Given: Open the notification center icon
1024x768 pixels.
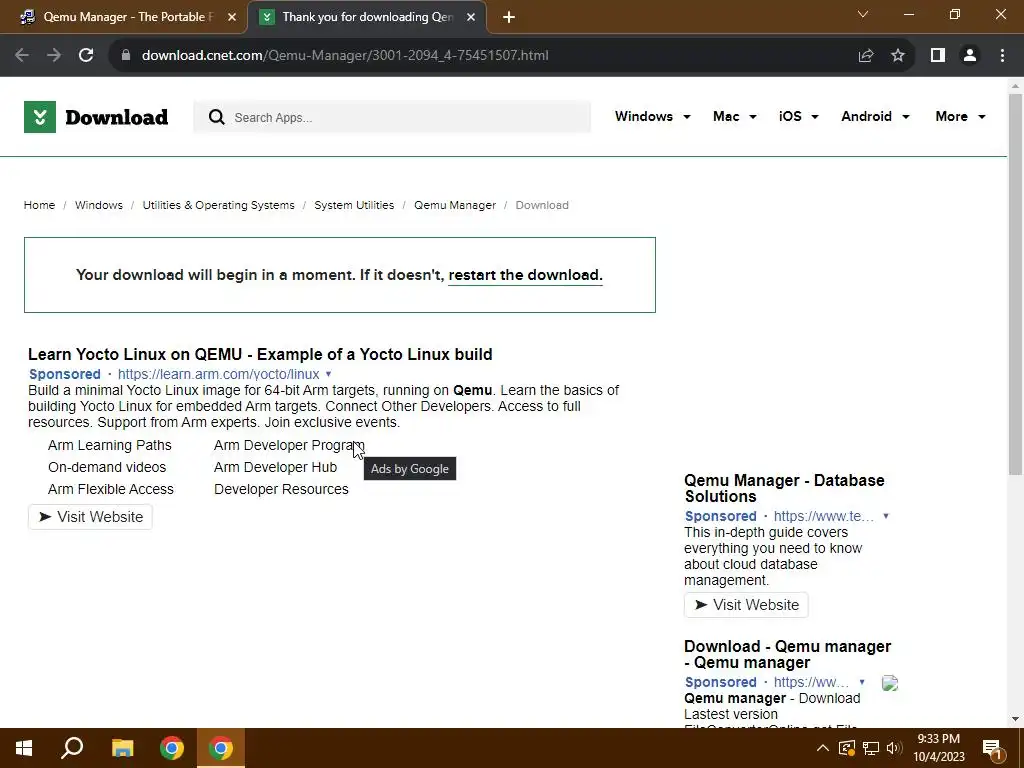Looking at the screenshot, I should pos(993,749).
